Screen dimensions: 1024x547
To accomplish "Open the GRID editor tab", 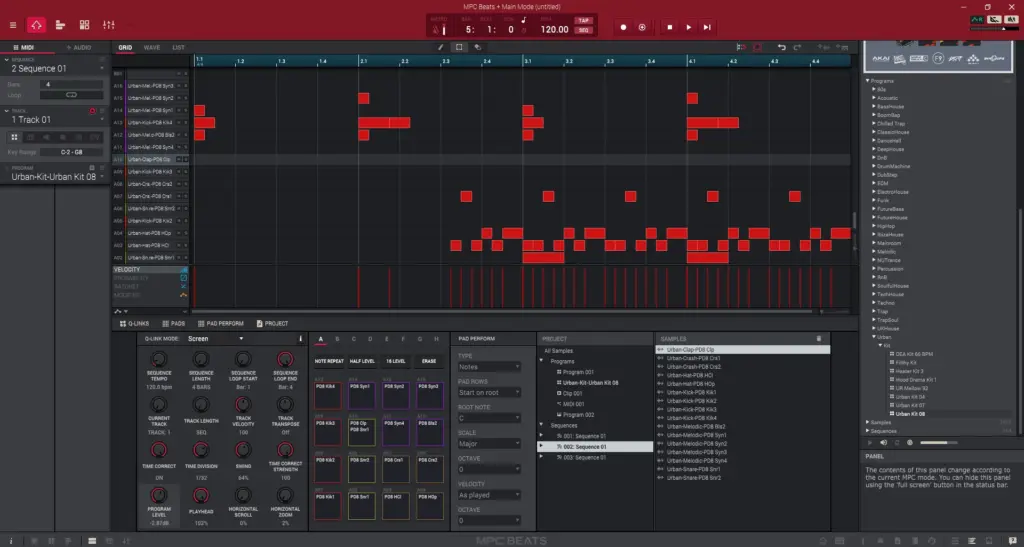I will point(125,48).
